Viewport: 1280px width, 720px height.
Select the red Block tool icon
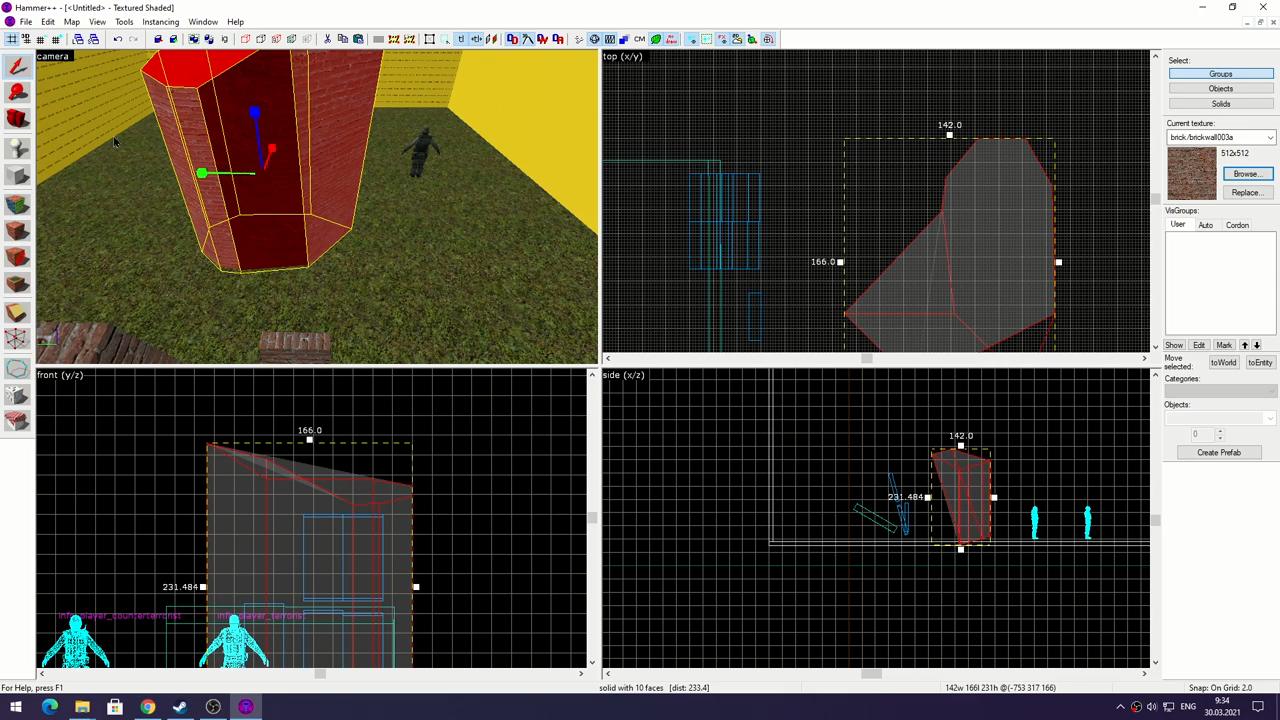17,120
